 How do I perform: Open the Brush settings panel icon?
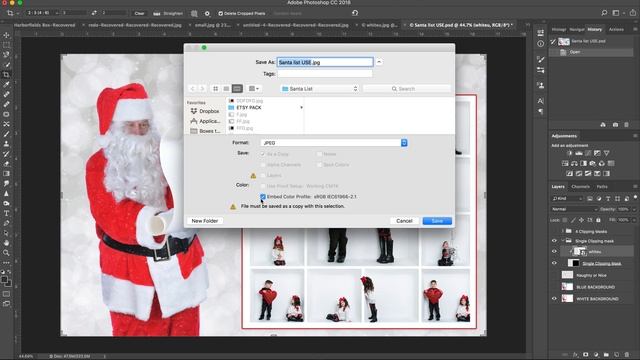click(540, 60)
